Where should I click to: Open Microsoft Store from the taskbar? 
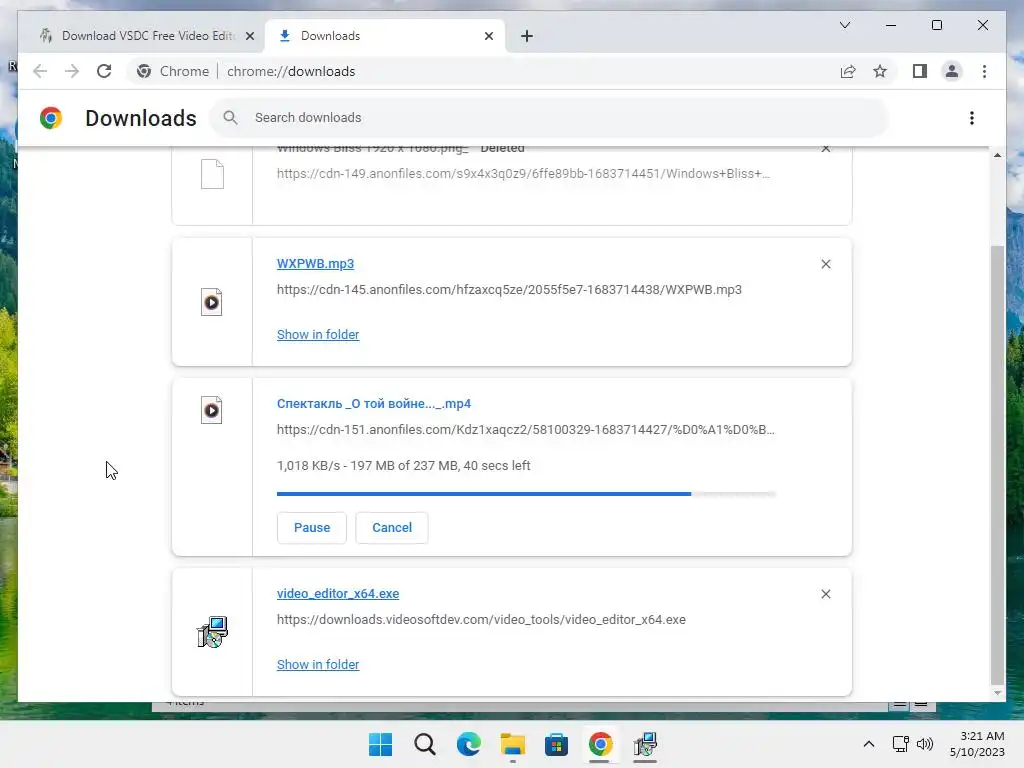[556, 744]
